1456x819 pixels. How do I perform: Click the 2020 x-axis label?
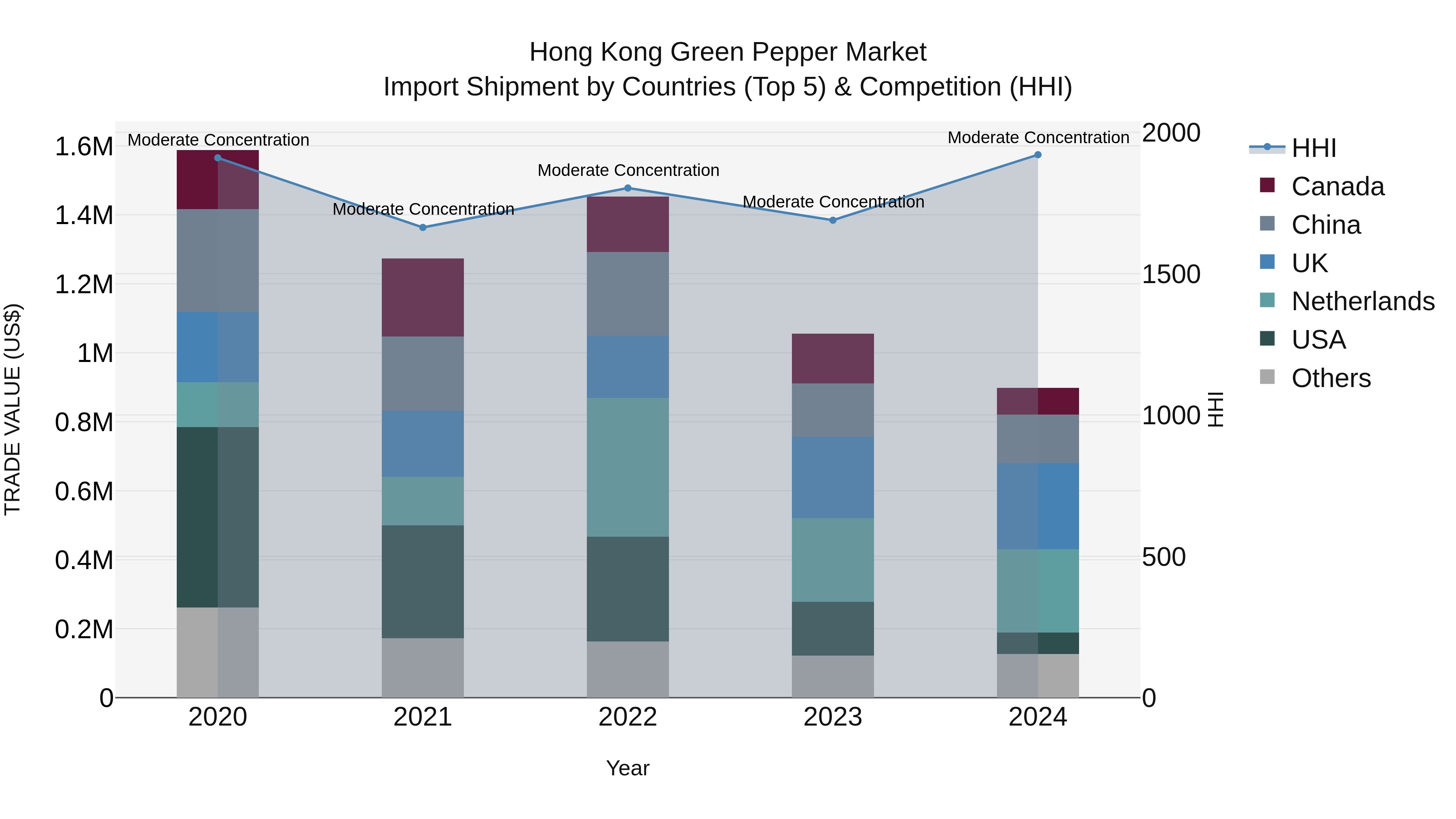(218, 717)
